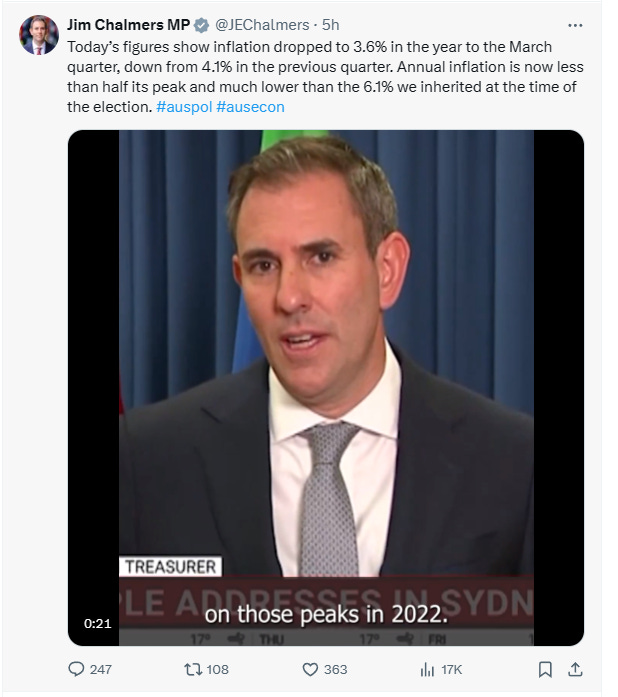Click the verified badge next to name

(x=201, y=25)
